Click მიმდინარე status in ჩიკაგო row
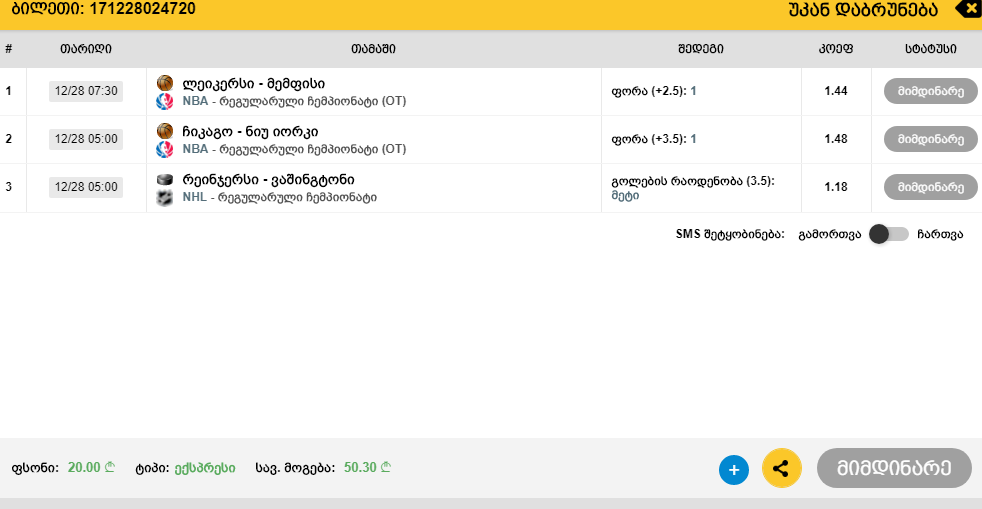Viewport: 982px width, 509px height. (931, 139)
